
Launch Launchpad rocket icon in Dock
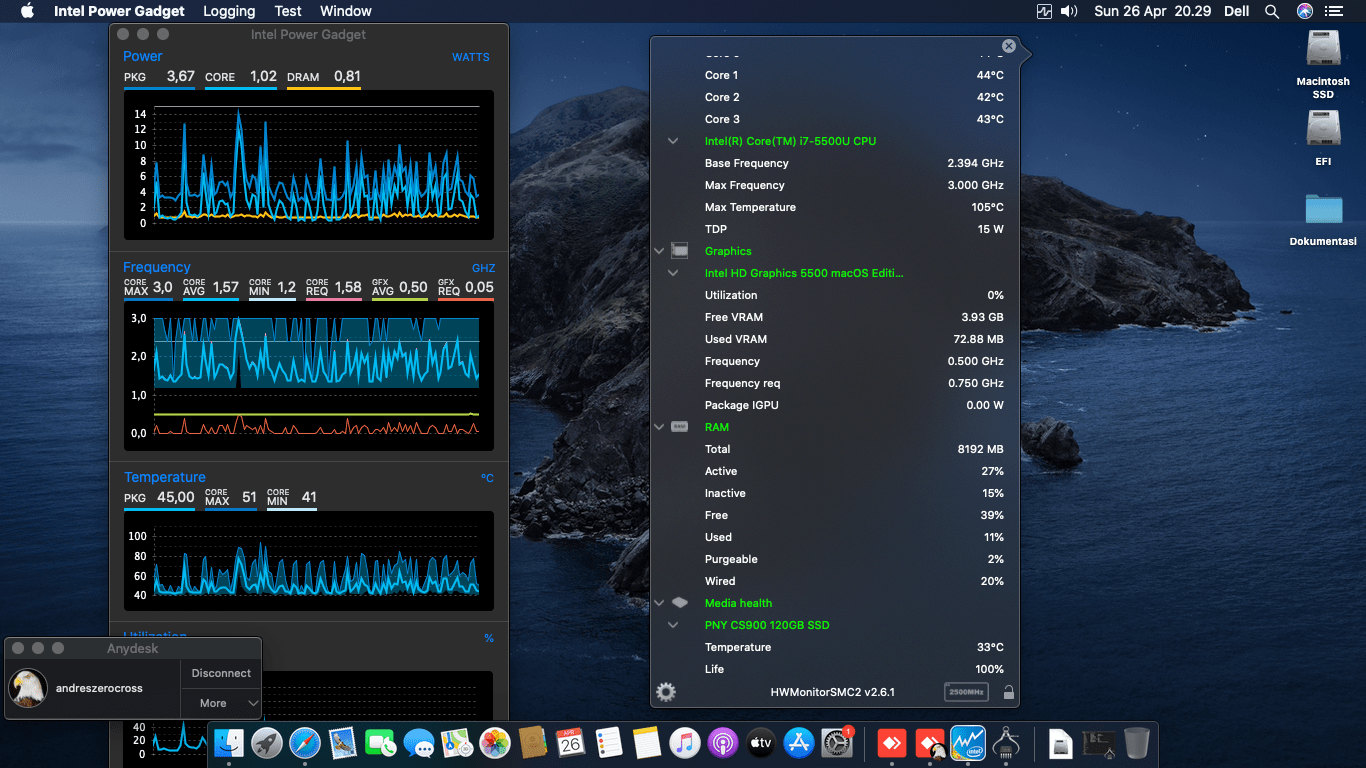coord(267,742)
